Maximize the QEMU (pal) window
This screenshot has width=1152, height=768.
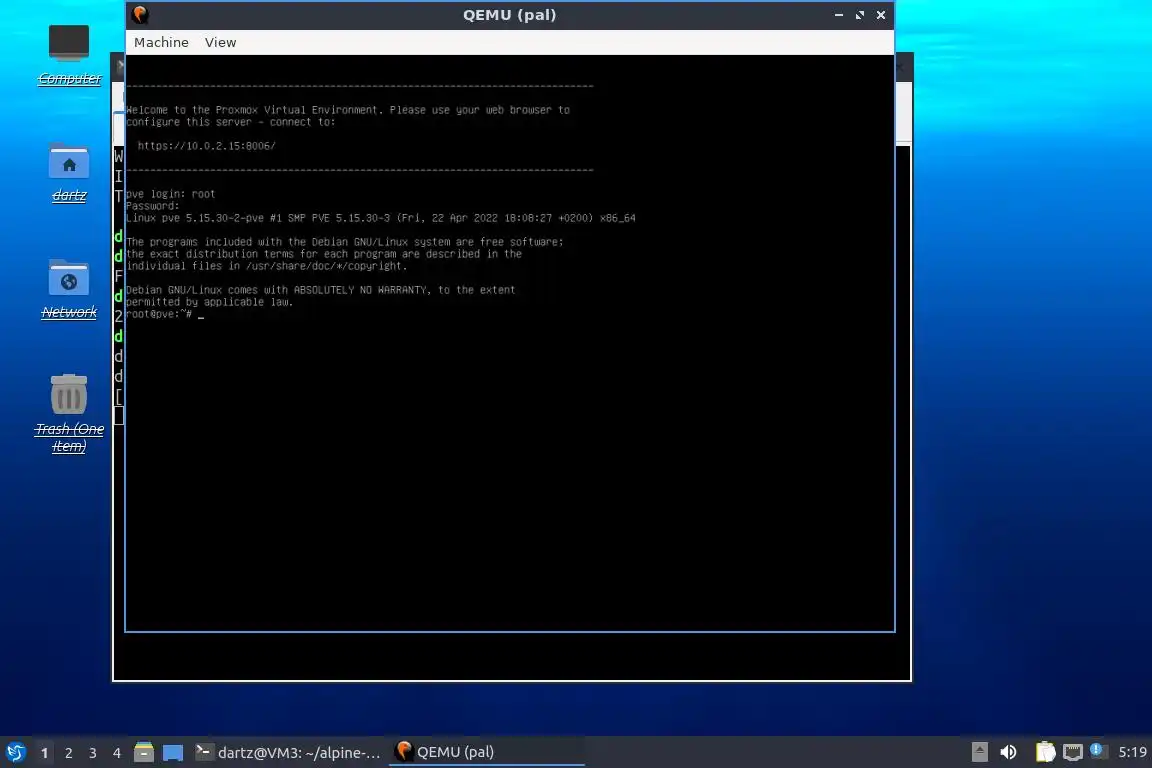point(860,15)
